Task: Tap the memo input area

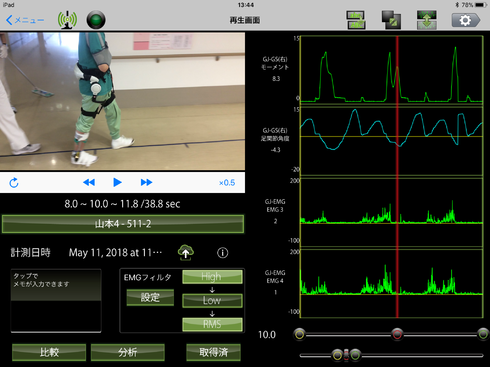Action: pos(56,301)
